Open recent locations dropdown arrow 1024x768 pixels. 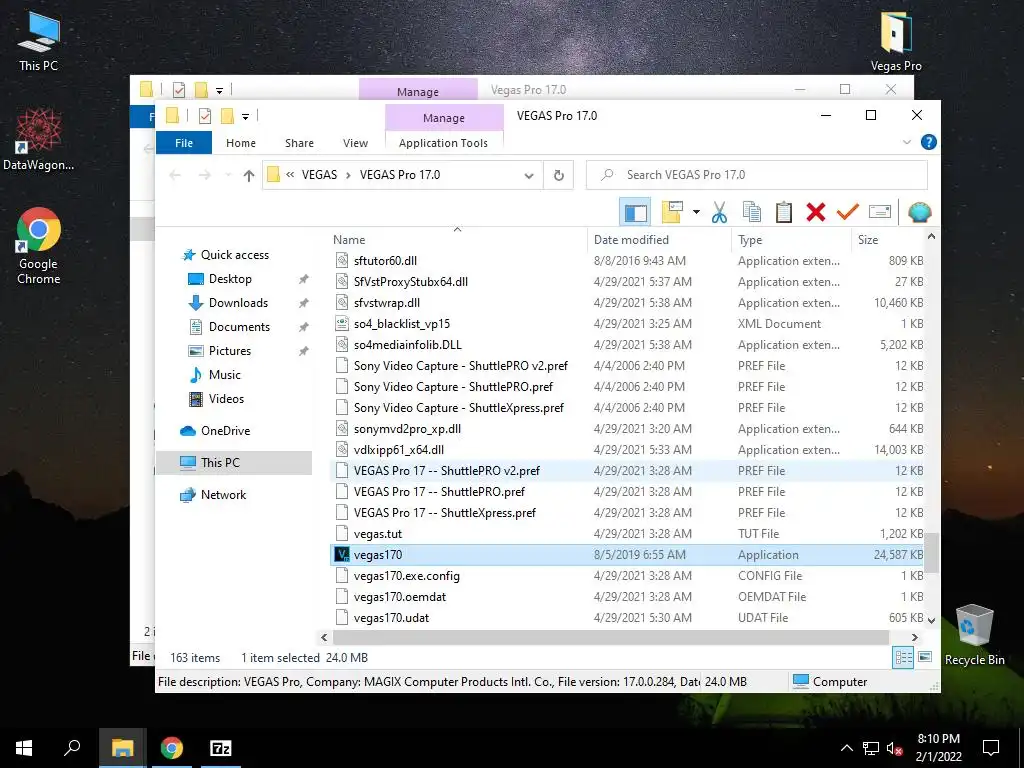point(228,175)
